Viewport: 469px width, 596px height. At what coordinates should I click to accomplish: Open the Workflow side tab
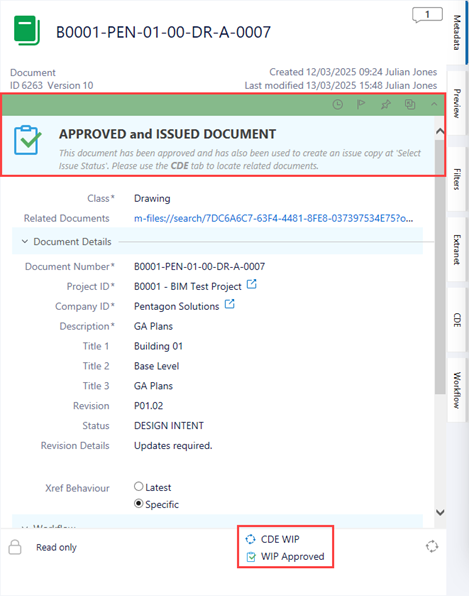pos(457,390)
